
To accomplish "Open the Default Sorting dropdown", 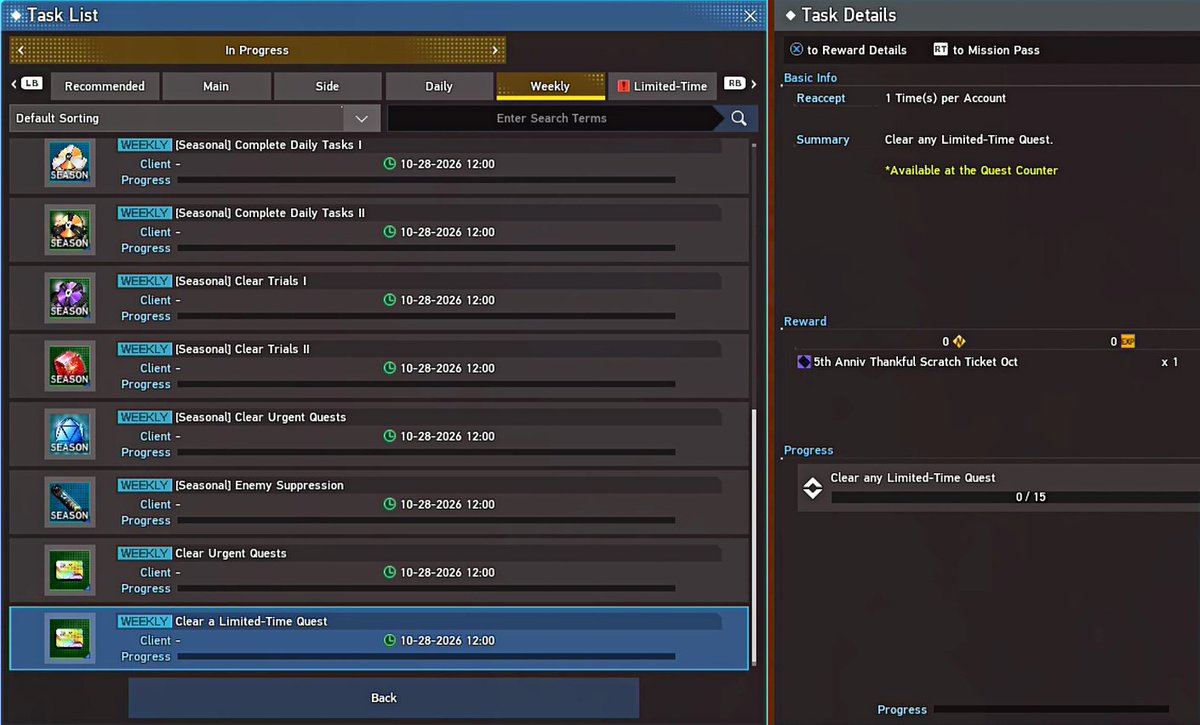I will (x=194, y=118).
